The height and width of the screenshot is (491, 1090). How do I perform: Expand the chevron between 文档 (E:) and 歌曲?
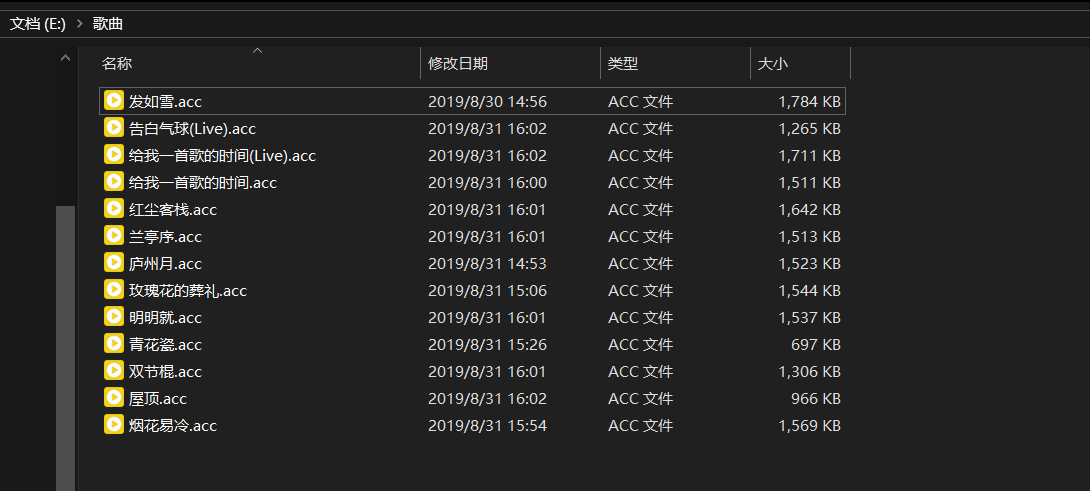pyautogui.click(x=79, y=24)
